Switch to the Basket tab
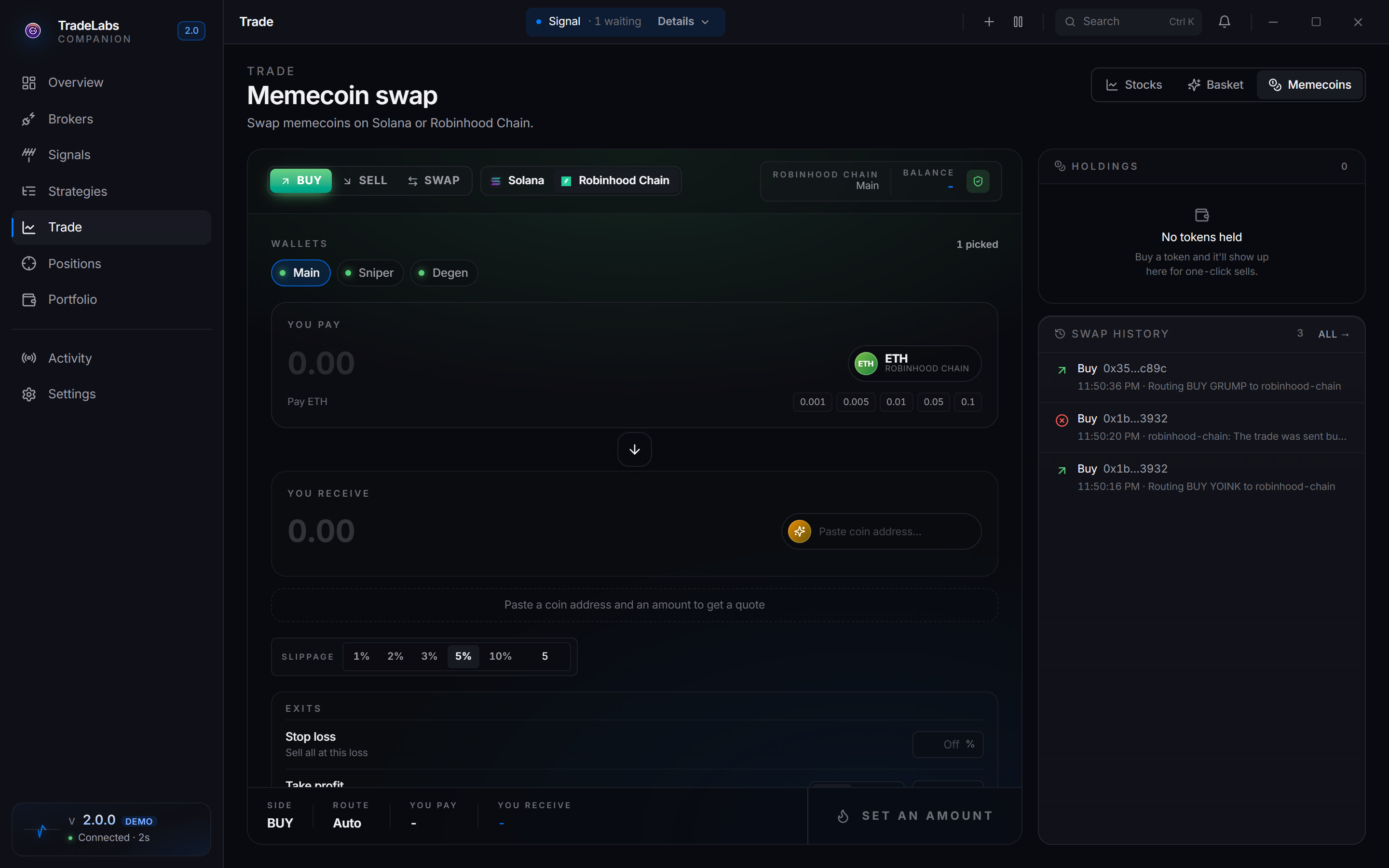This screenshot has width=1389, height=868. pos(1216,85)
